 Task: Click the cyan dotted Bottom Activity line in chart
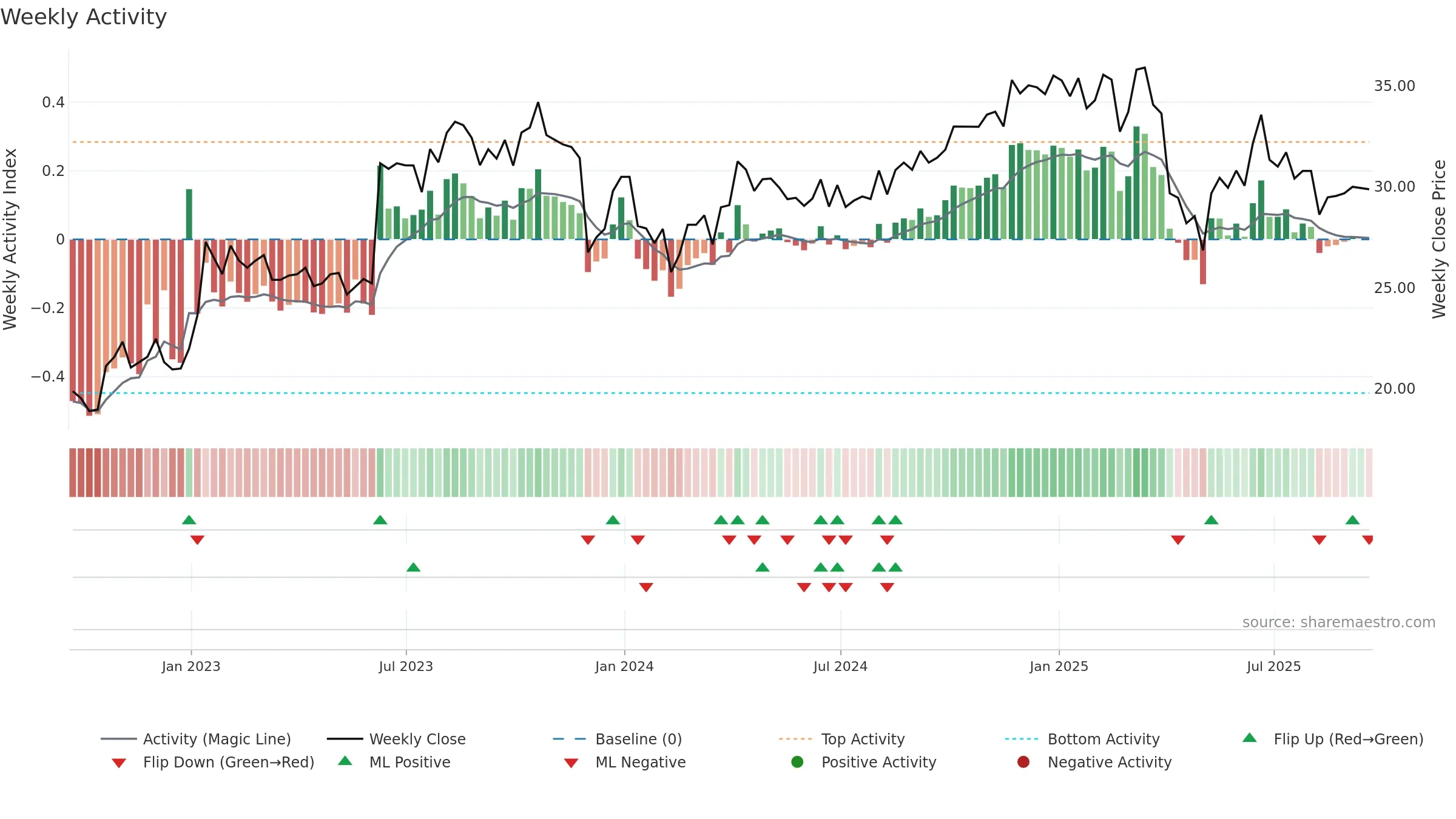(x=721, y=393)
